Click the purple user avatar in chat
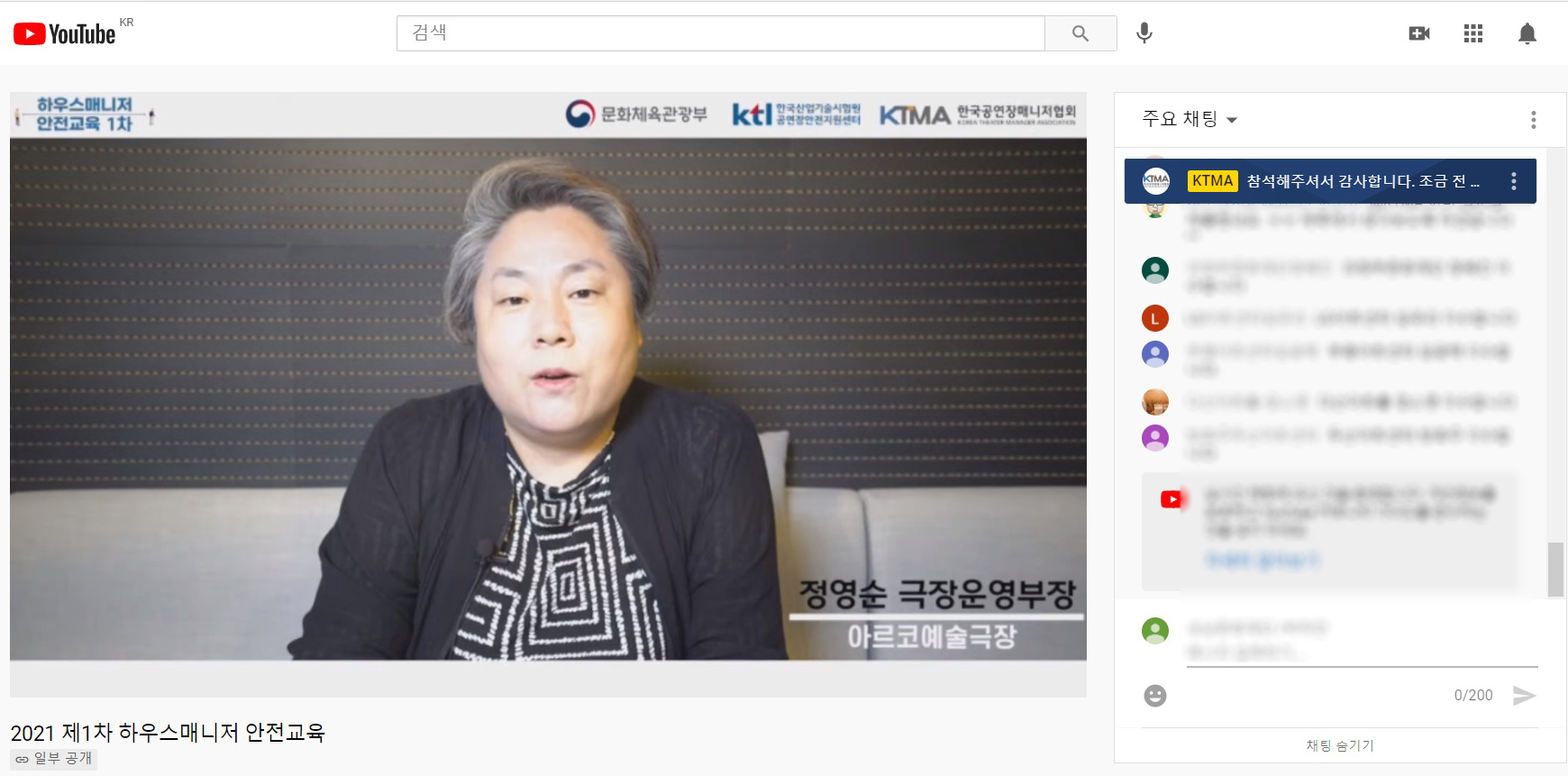Image resolution: width=1568 pixels, height=776 pixels. [x=1155, y=438]
